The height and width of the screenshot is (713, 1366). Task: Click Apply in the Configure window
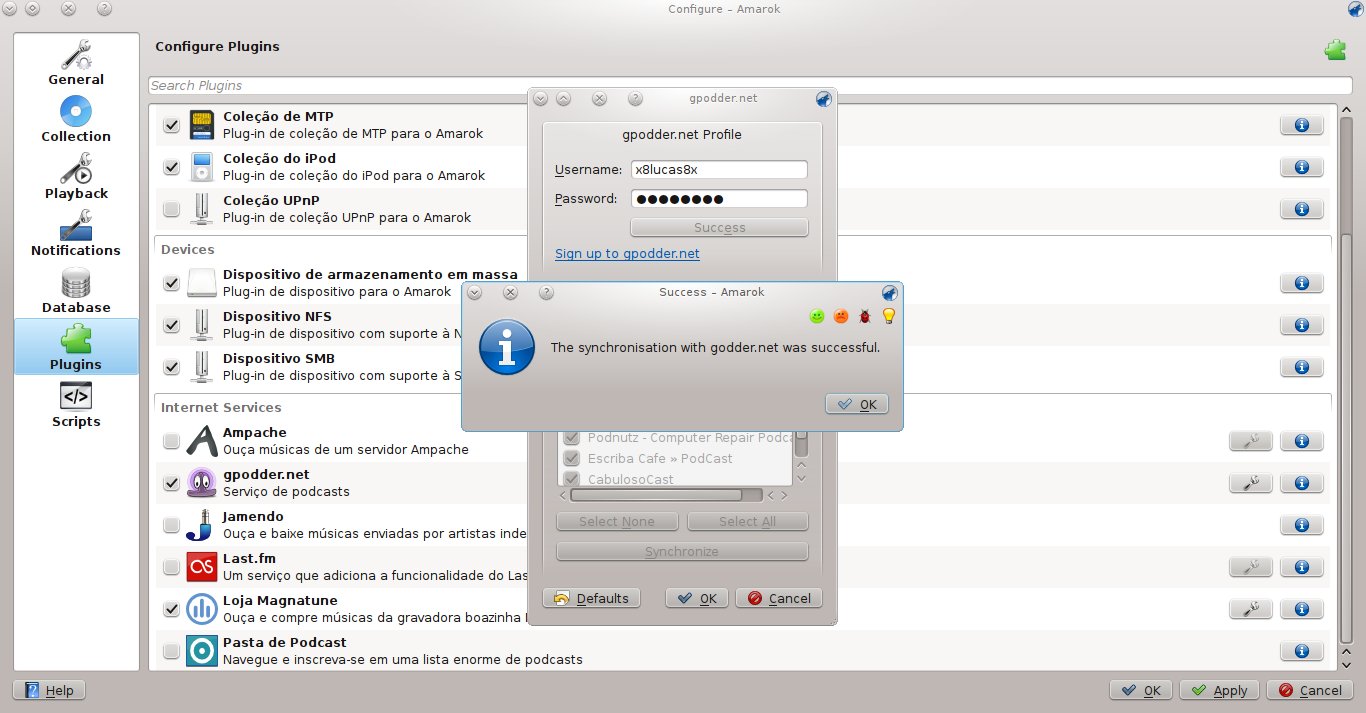(x=1219, y=690)
